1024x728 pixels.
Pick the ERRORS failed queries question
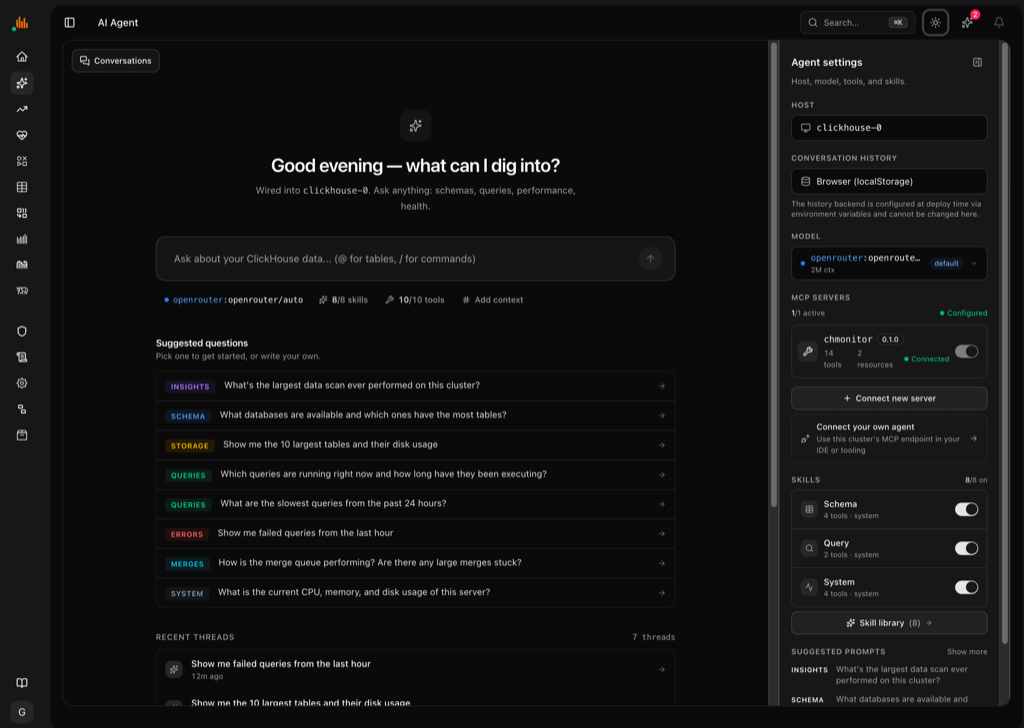click(415, 533)
